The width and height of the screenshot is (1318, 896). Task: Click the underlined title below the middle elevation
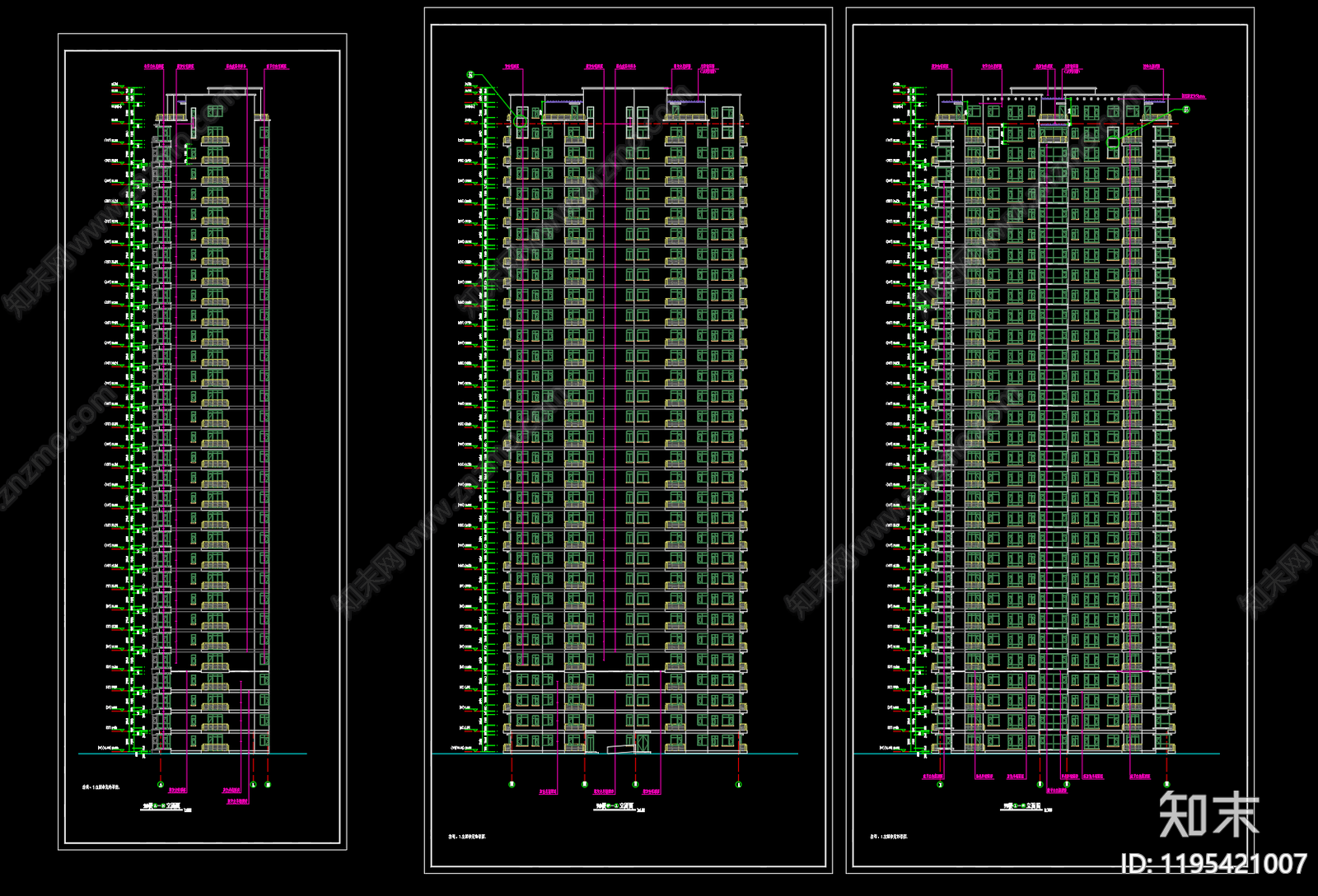pos(616,807)
